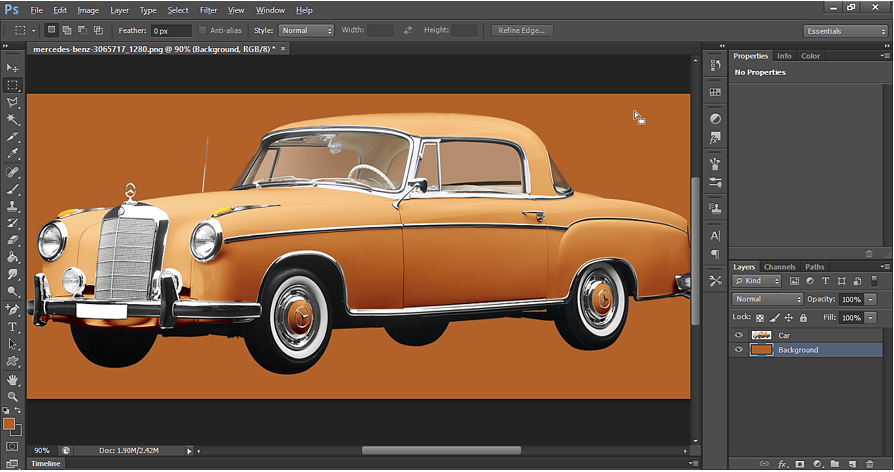Toggle layer filtering switch on or off
The height and width of the screenshot is (472, 894).
(874, 280)
